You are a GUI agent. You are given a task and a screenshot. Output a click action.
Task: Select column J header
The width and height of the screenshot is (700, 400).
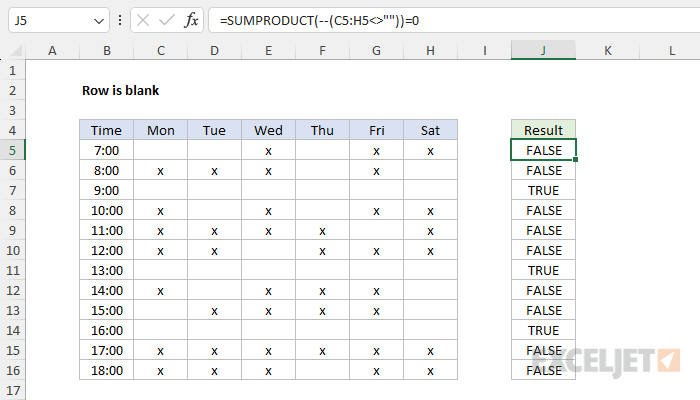click(x=543, y=50)
